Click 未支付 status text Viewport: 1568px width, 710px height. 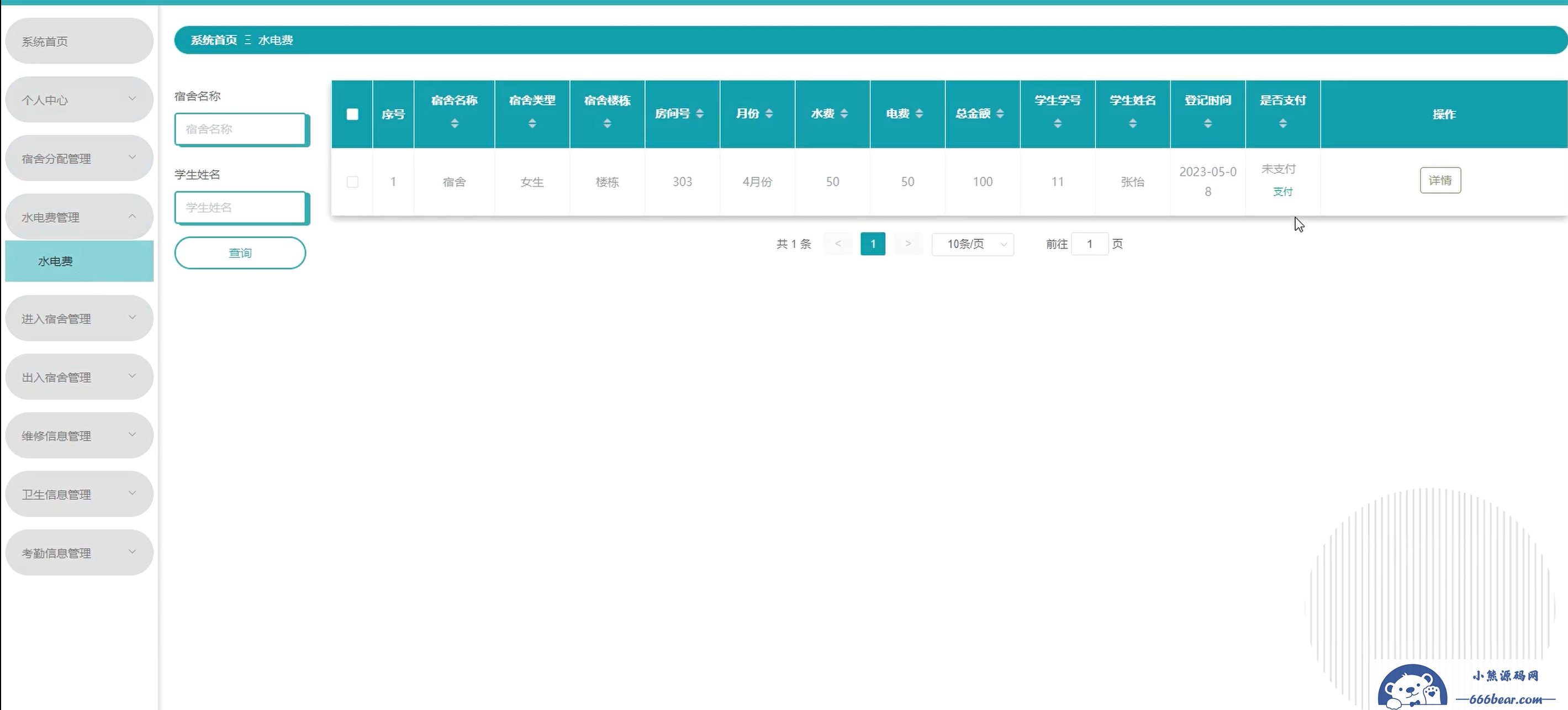(x=1278, y=169)
